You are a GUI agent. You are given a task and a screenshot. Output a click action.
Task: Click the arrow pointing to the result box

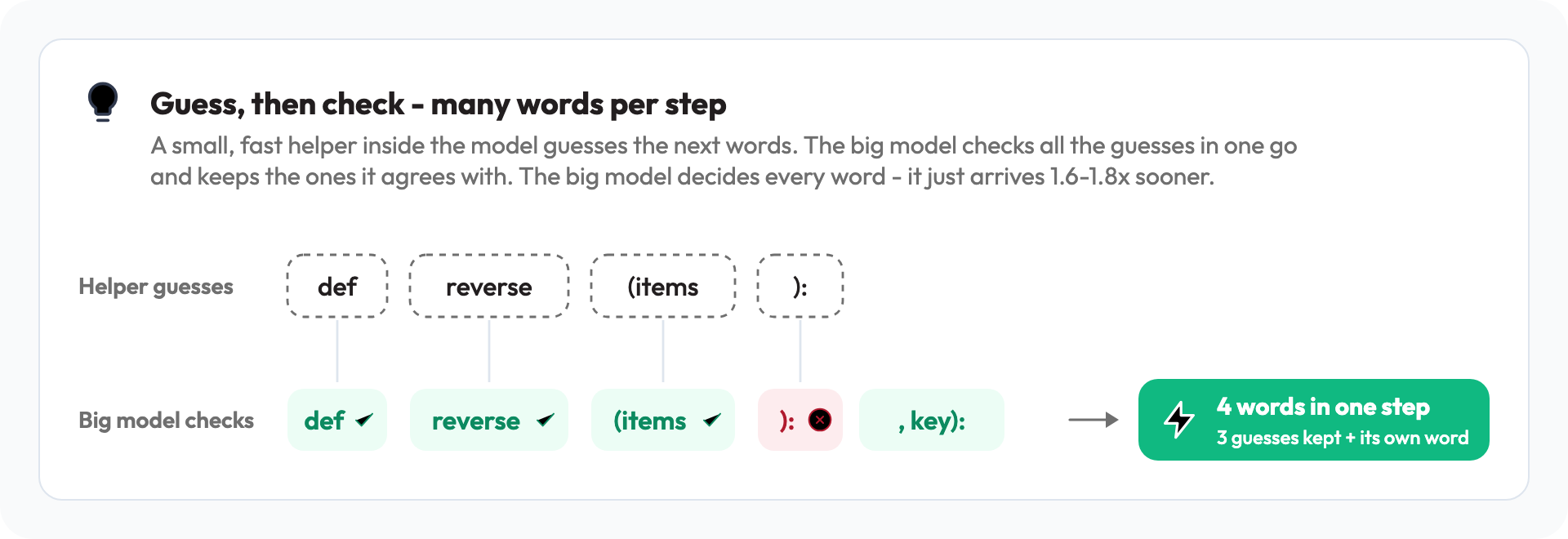1094,420
